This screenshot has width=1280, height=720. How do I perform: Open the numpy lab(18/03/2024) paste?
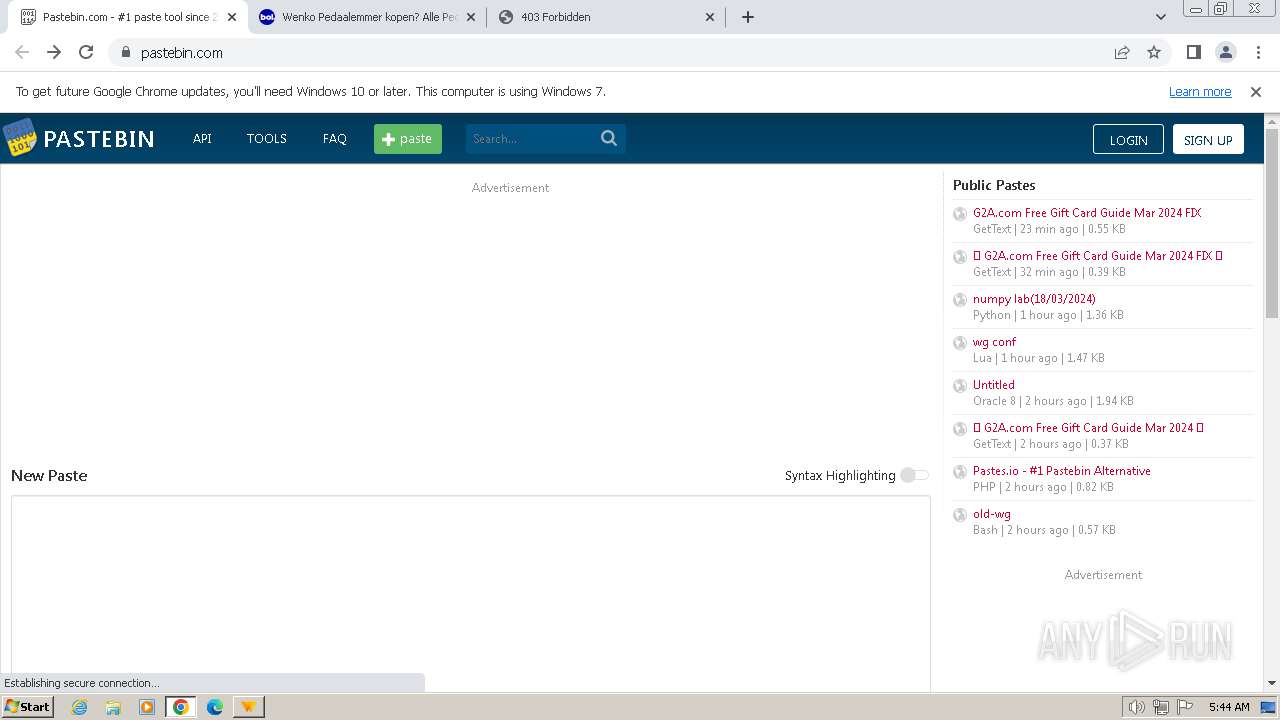tap(1034, 299)
